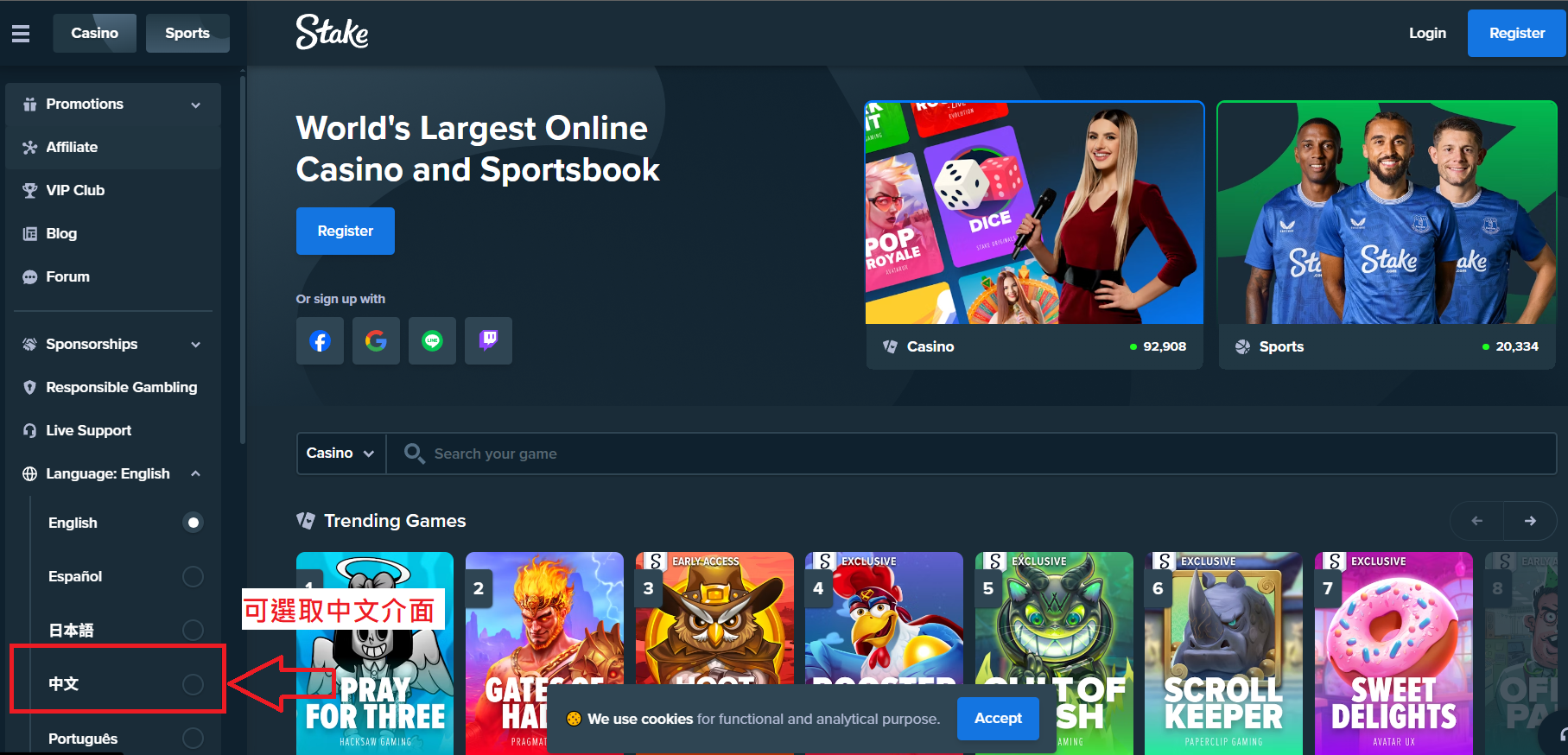Sign up with Facebook icon
The image size is (1568, 755).
click(x=320, y=341)
